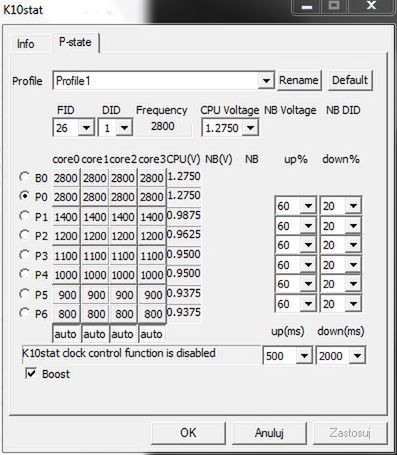
Task: Click P3 row core2 1100 cell
Action: [x=123, y=256]
